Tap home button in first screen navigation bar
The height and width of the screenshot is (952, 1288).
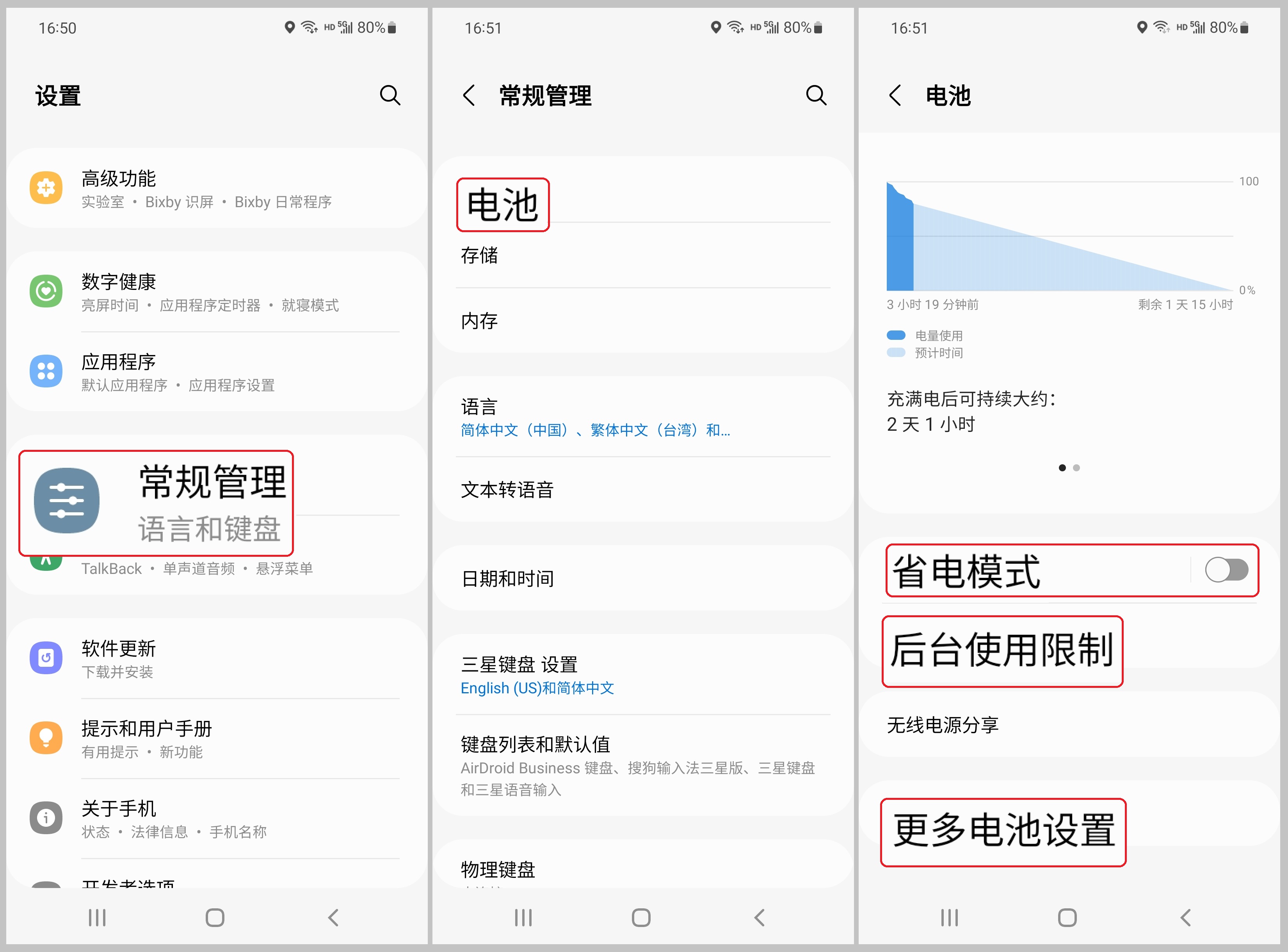(215, 917)
